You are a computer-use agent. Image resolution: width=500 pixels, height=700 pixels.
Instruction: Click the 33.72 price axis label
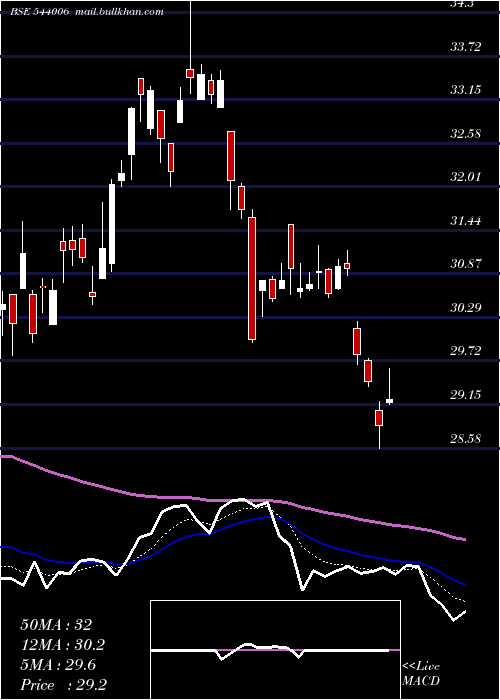coord(466,46)
